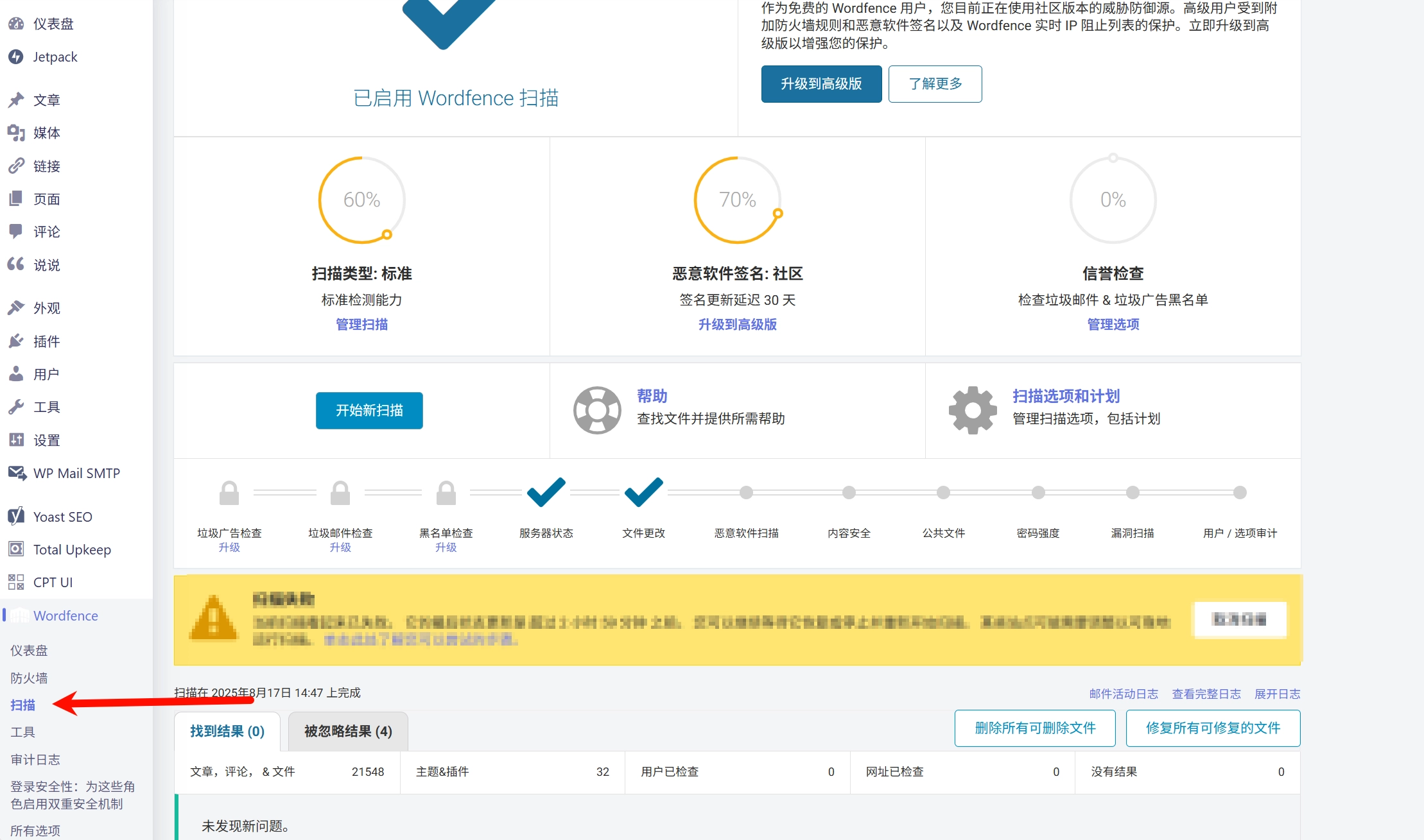Open 文章 posts pin icon
Viewport: 1424px width, 840px height.
[x=16, y=99]
